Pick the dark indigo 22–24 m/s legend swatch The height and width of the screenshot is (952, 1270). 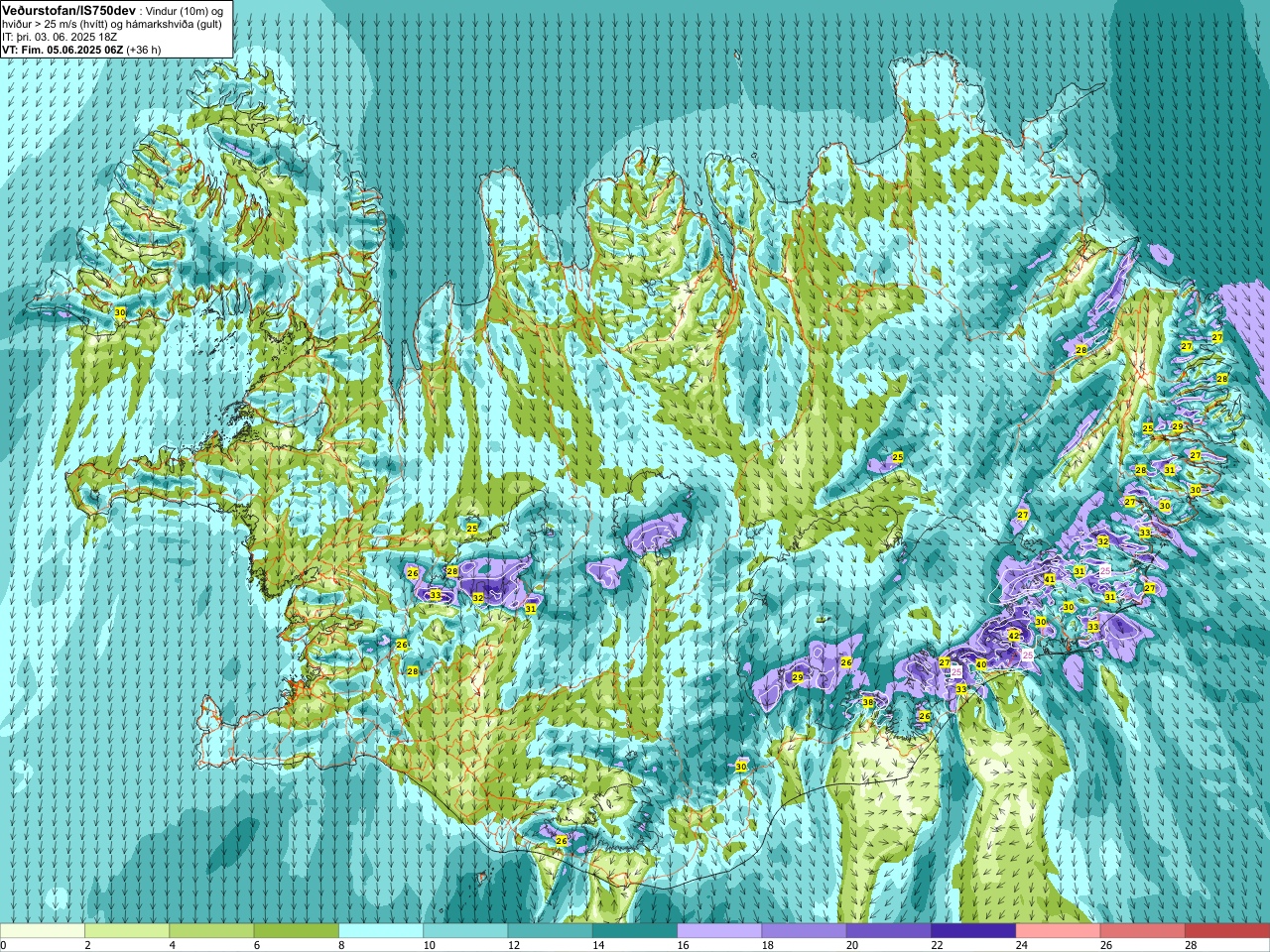pos(973,931)
